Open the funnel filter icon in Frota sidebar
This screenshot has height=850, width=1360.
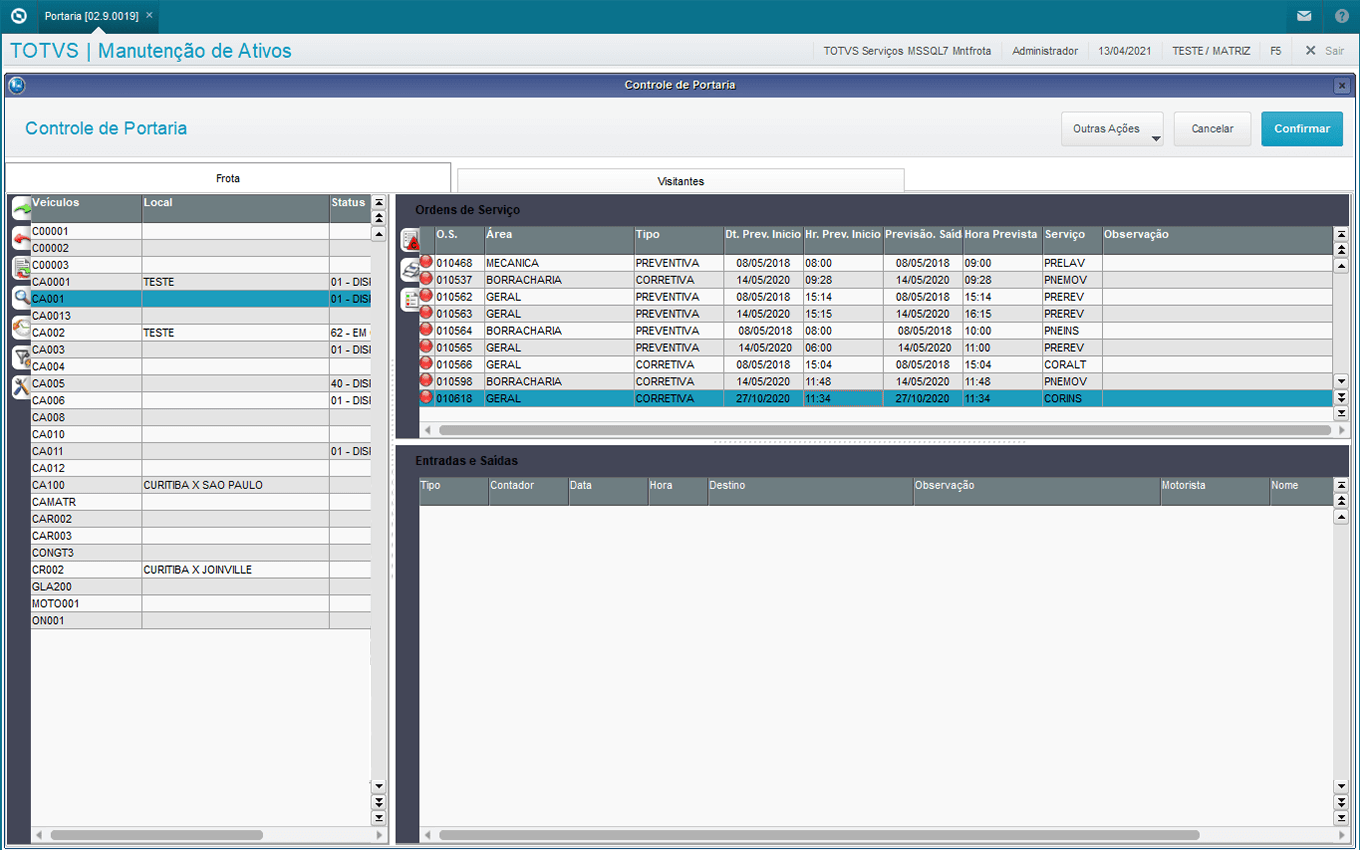pos(21,357)
